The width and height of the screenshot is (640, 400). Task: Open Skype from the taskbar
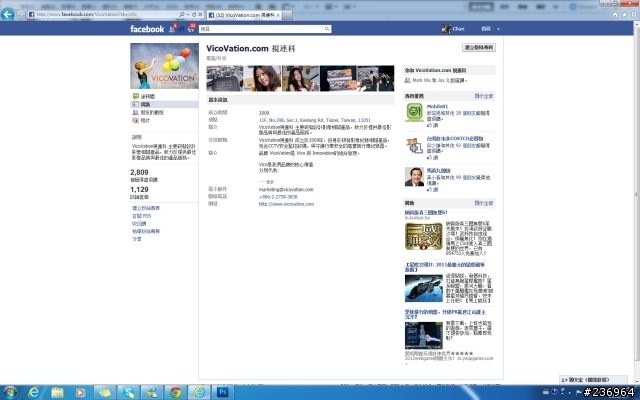pos(128,393)
